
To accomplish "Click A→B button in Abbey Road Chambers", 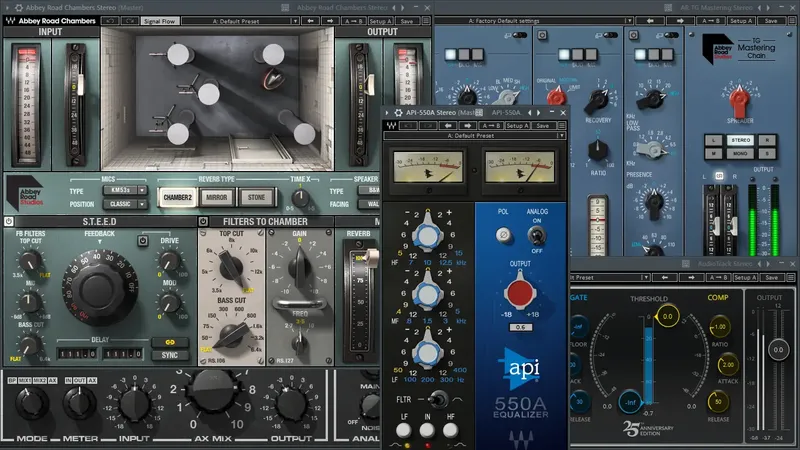I will click(354, 21).
